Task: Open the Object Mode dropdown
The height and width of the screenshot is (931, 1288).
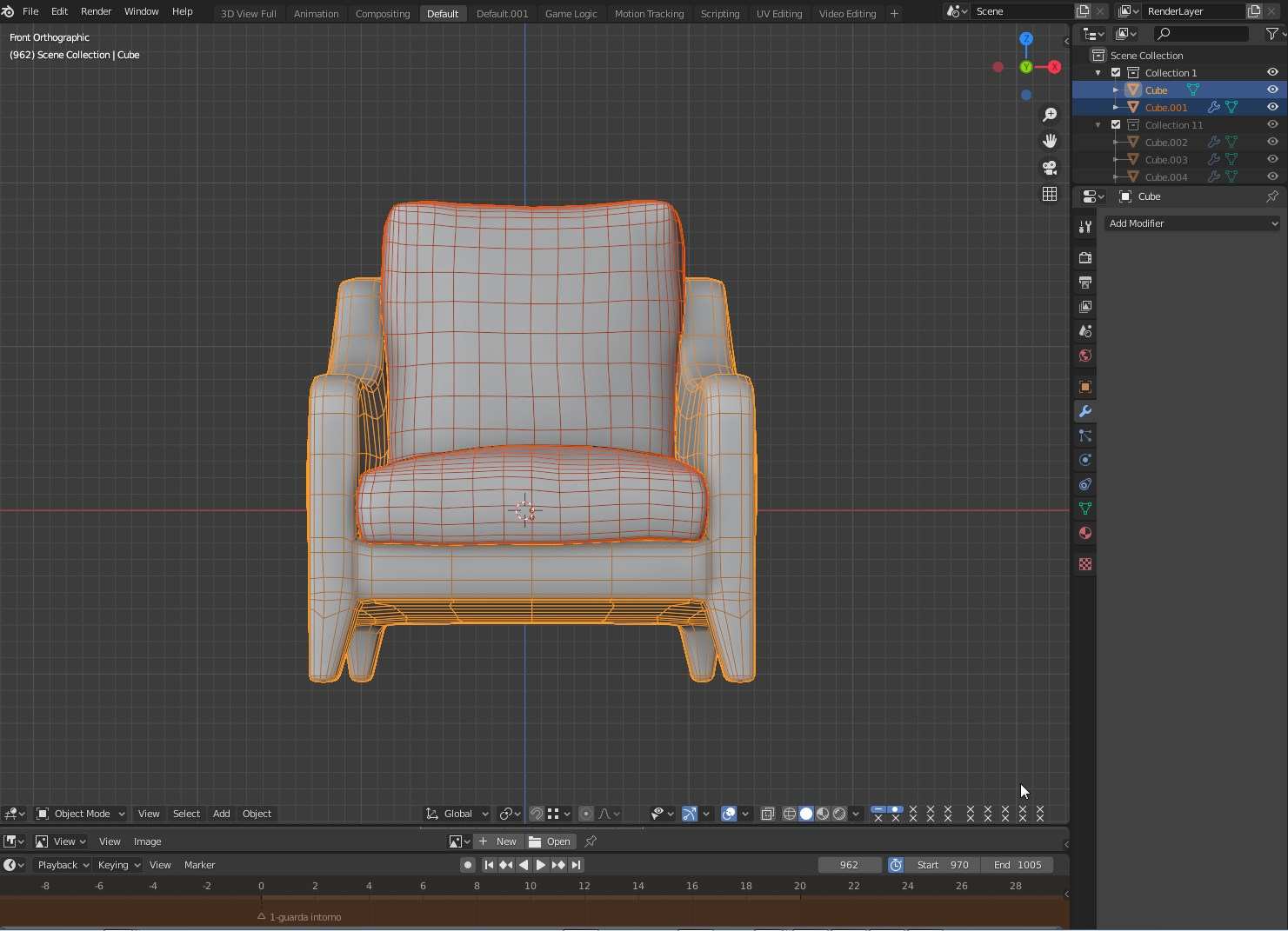Action: click(x=81, y=814)
